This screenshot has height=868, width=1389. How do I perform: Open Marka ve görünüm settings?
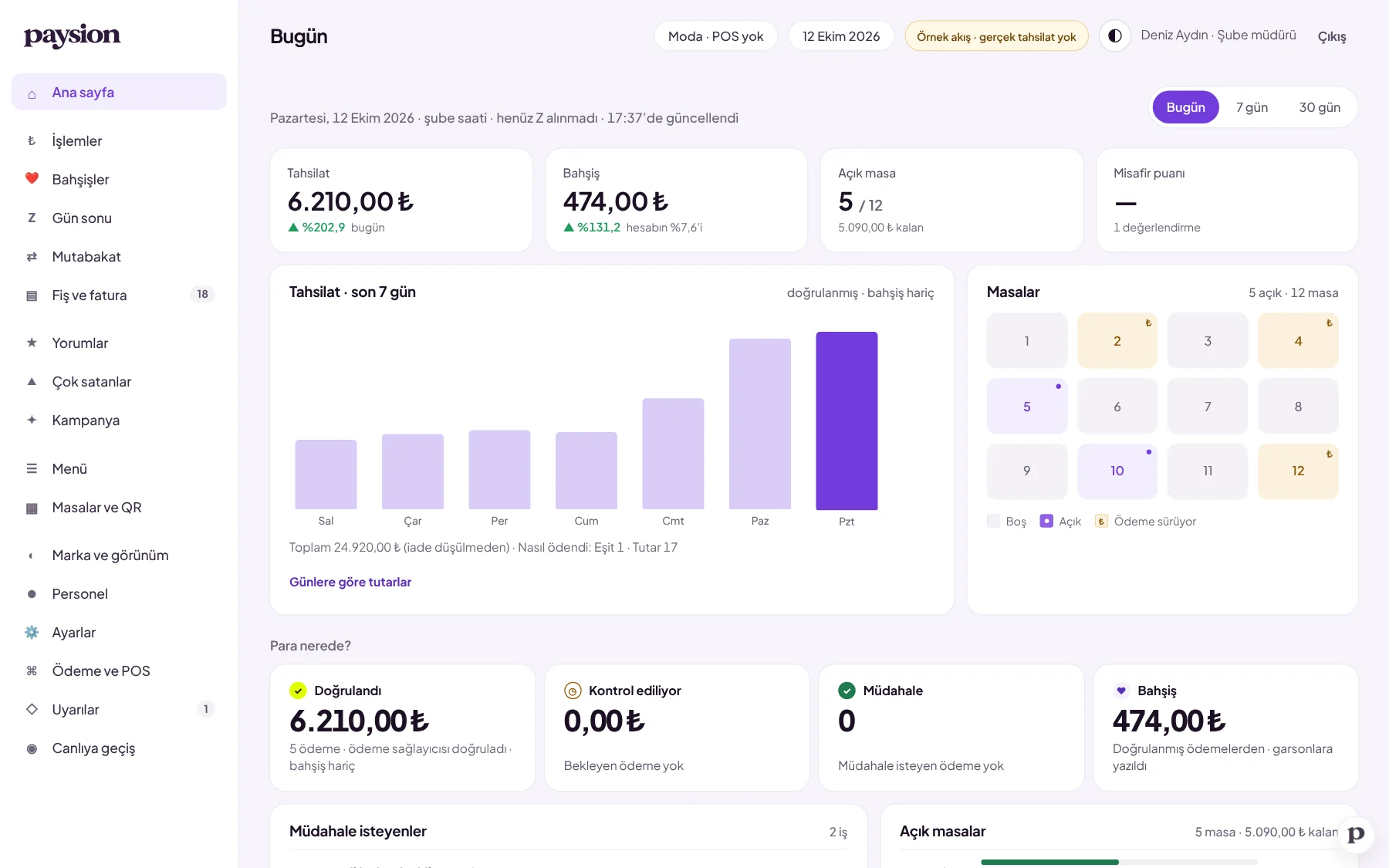tap(119, 556)
